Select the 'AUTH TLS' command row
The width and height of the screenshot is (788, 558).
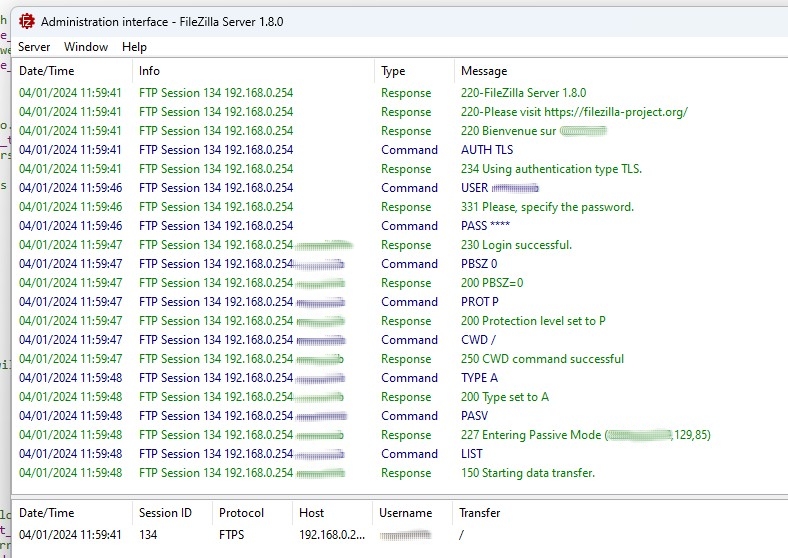pos(487,150)
